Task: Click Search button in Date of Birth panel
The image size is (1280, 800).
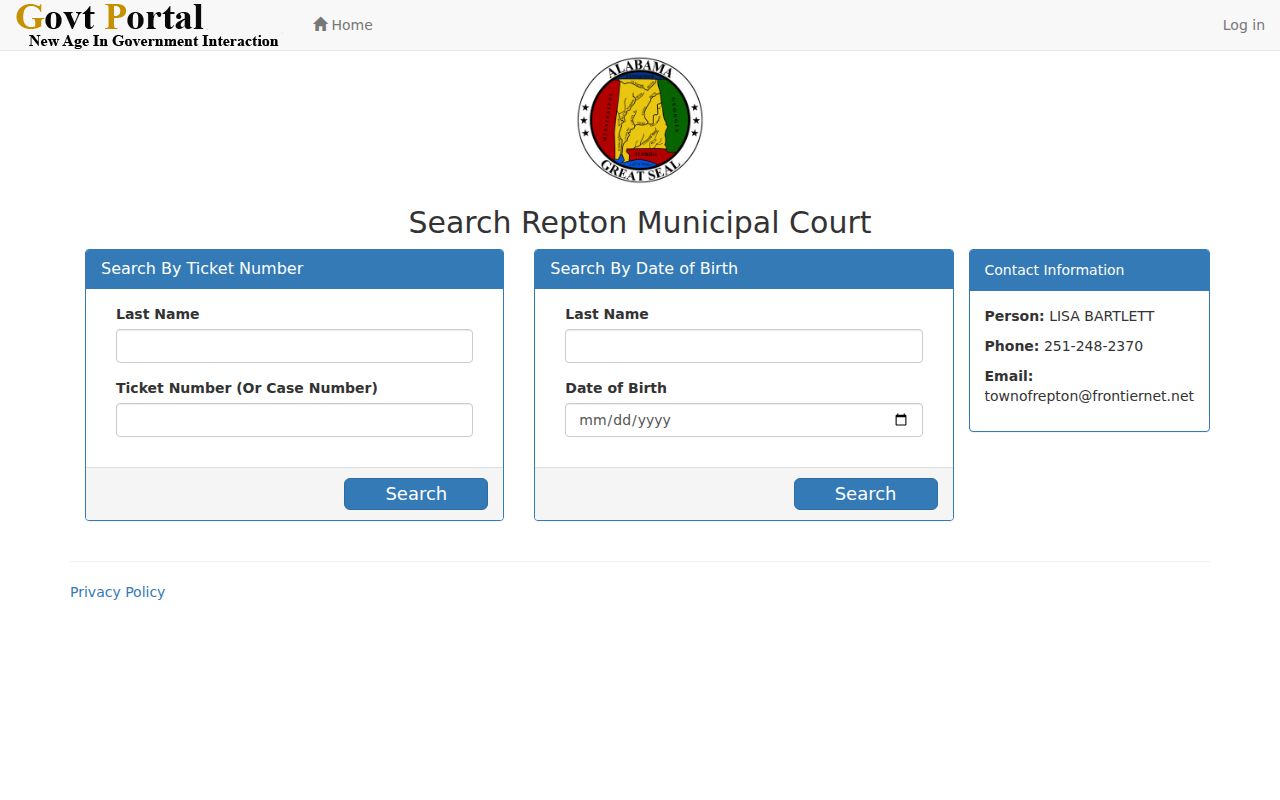Action: [866, 494]
